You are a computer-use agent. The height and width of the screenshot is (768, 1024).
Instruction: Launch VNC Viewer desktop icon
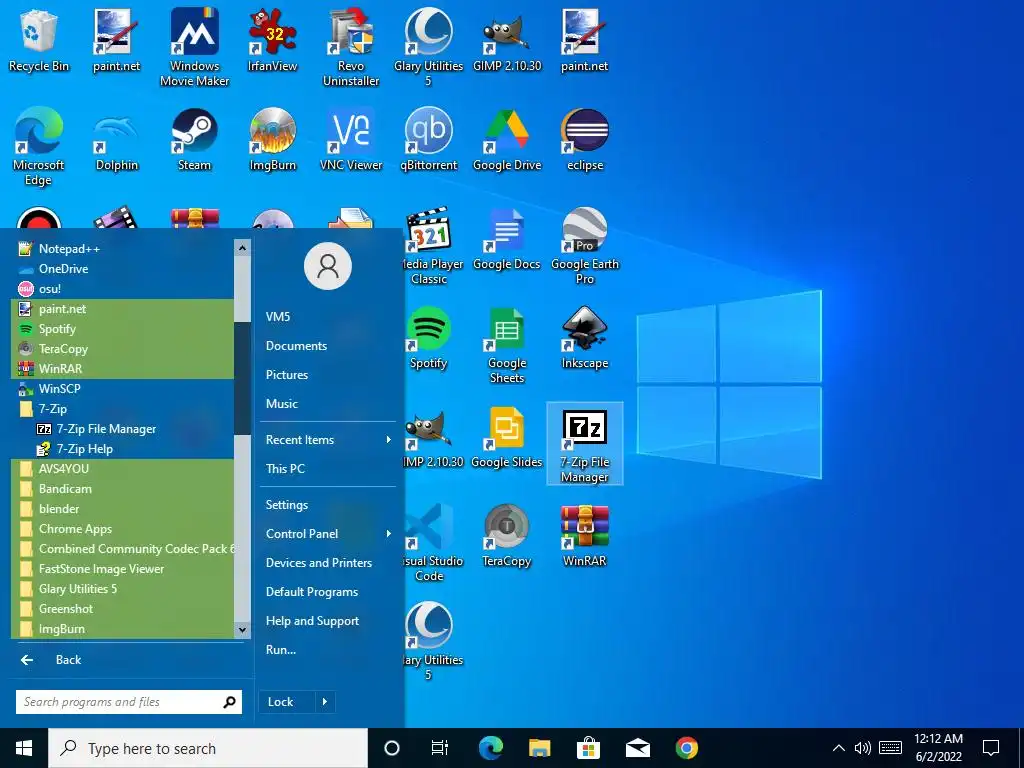point(351,140)
